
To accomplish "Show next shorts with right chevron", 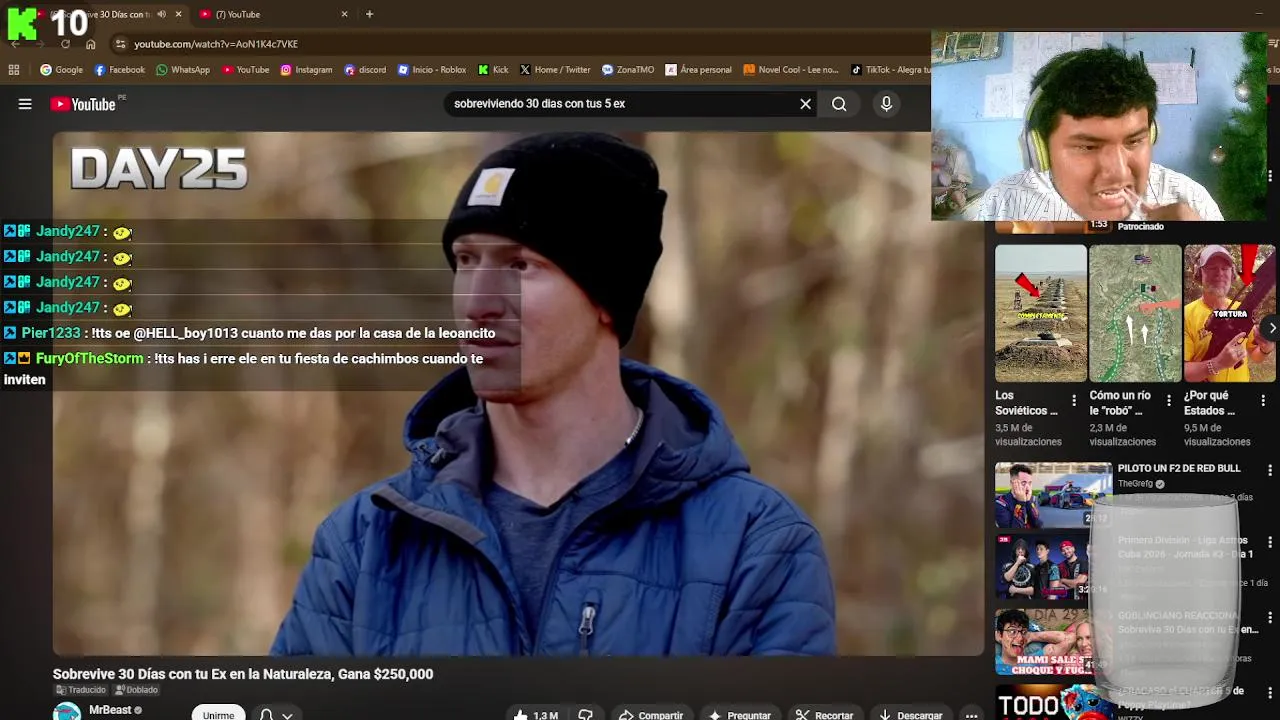I will pos(1271,328).
